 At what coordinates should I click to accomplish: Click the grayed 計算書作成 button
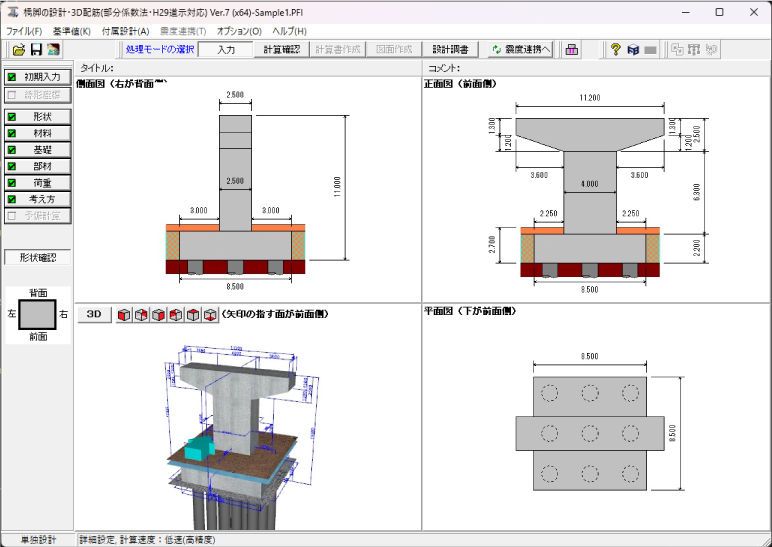pyautogui.click(x=338, y=49)
